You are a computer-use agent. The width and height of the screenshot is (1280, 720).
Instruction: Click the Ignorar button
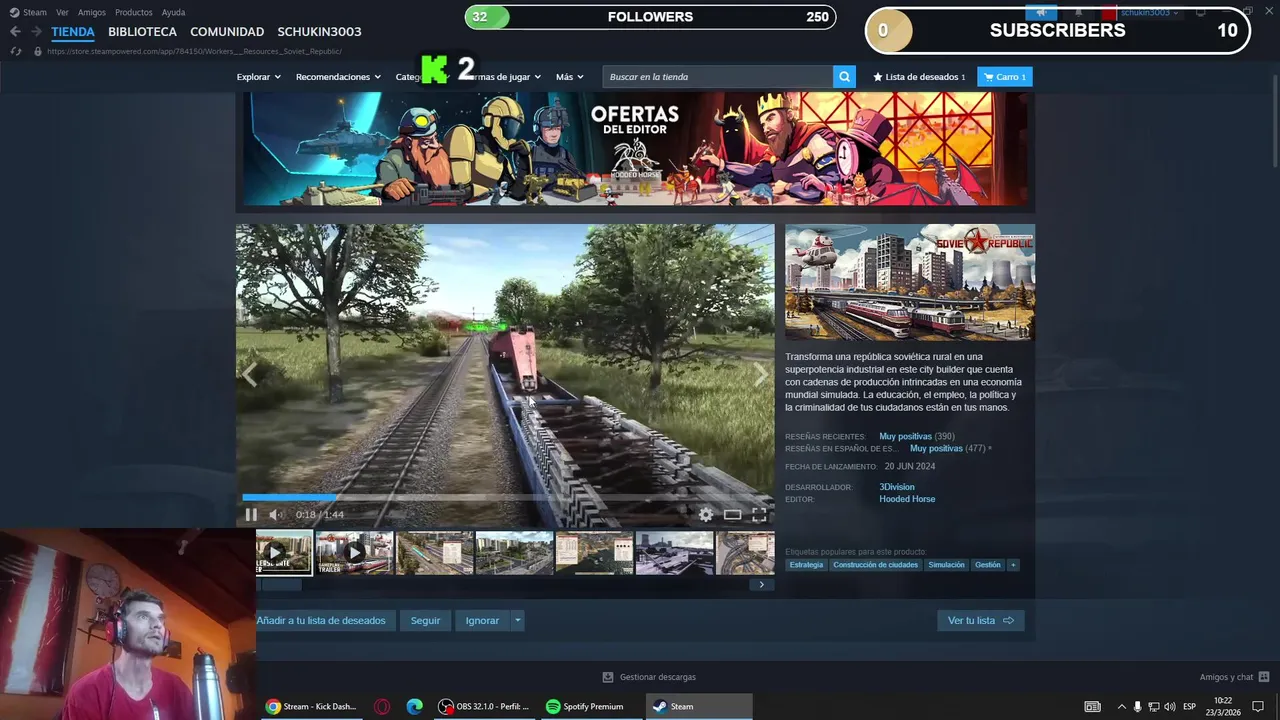point(482,620)
